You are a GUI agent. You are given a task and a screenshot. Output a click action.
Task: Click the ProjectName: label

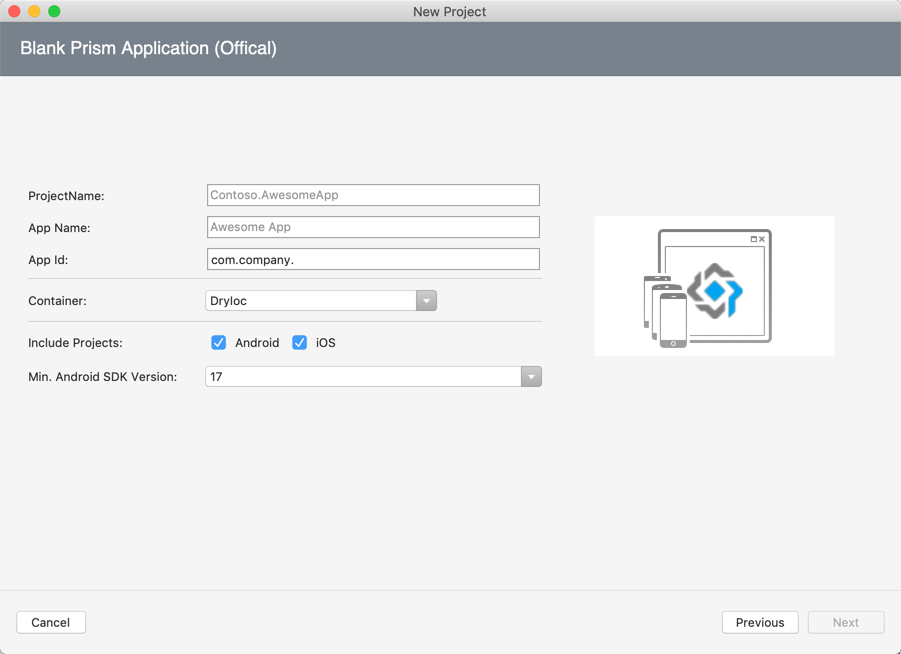pyautogui.click(x=66, y=196)
